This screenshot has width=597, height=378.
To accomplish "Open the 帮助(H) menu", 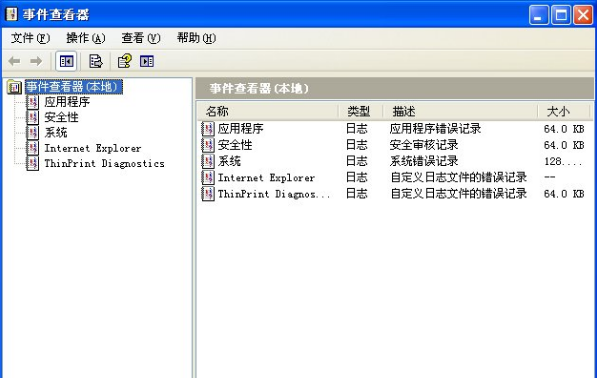I will 196,38.
